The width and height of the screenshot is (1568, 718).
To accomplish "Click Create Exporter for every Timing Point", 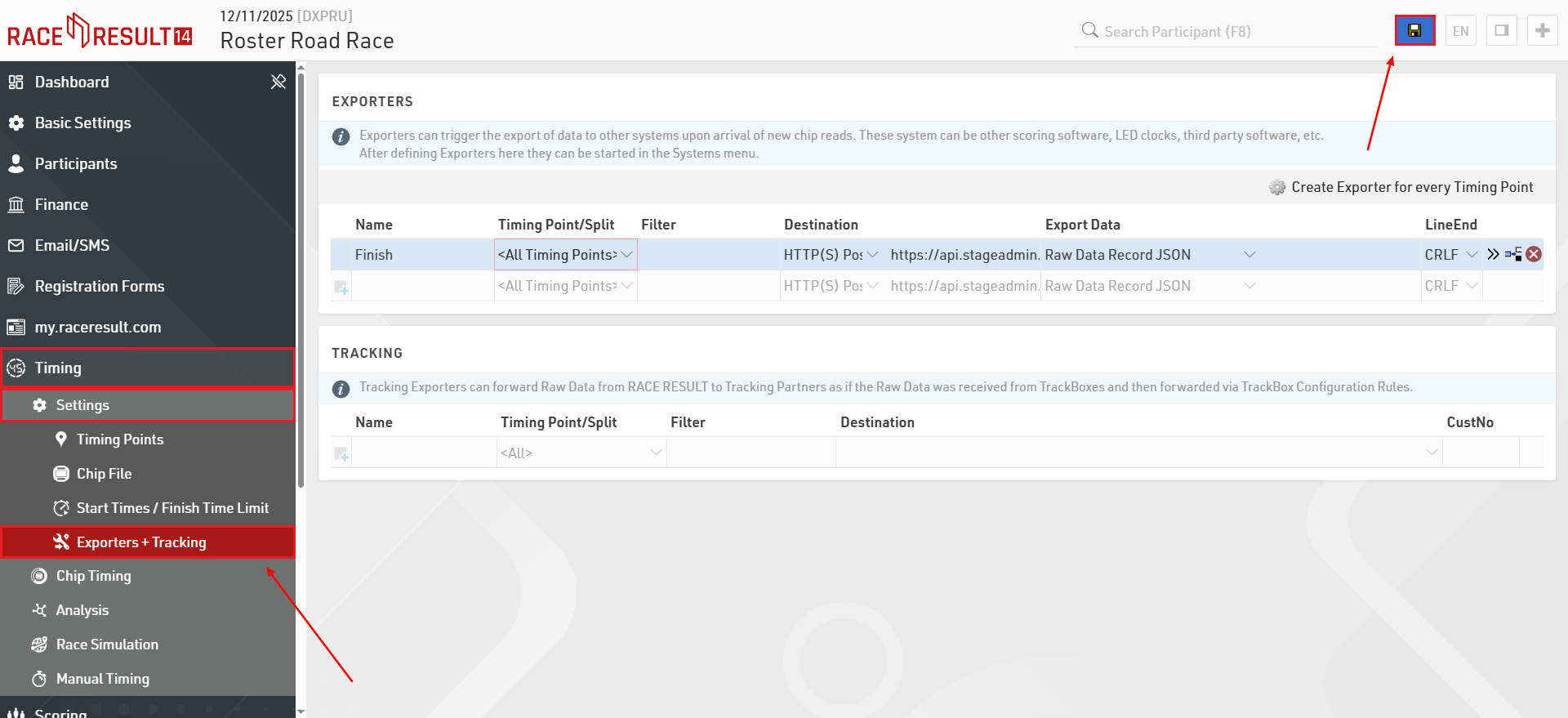I will coord(1401,187).
